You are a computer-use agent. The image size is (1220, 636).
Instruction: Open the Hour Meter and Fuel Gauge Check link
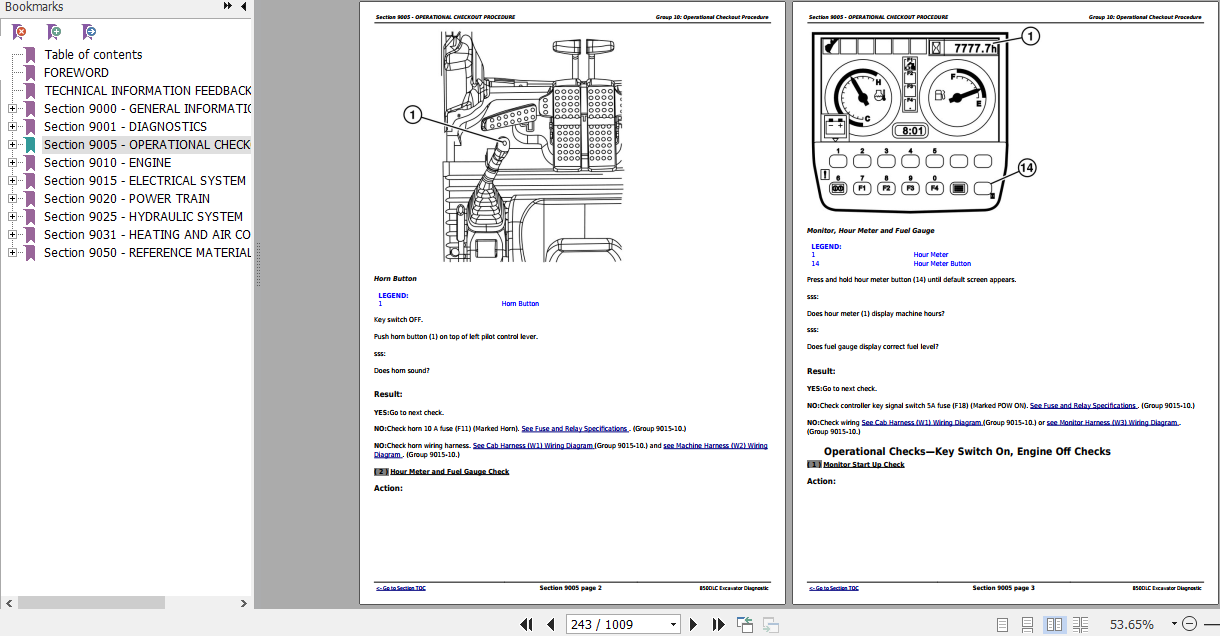449,472
